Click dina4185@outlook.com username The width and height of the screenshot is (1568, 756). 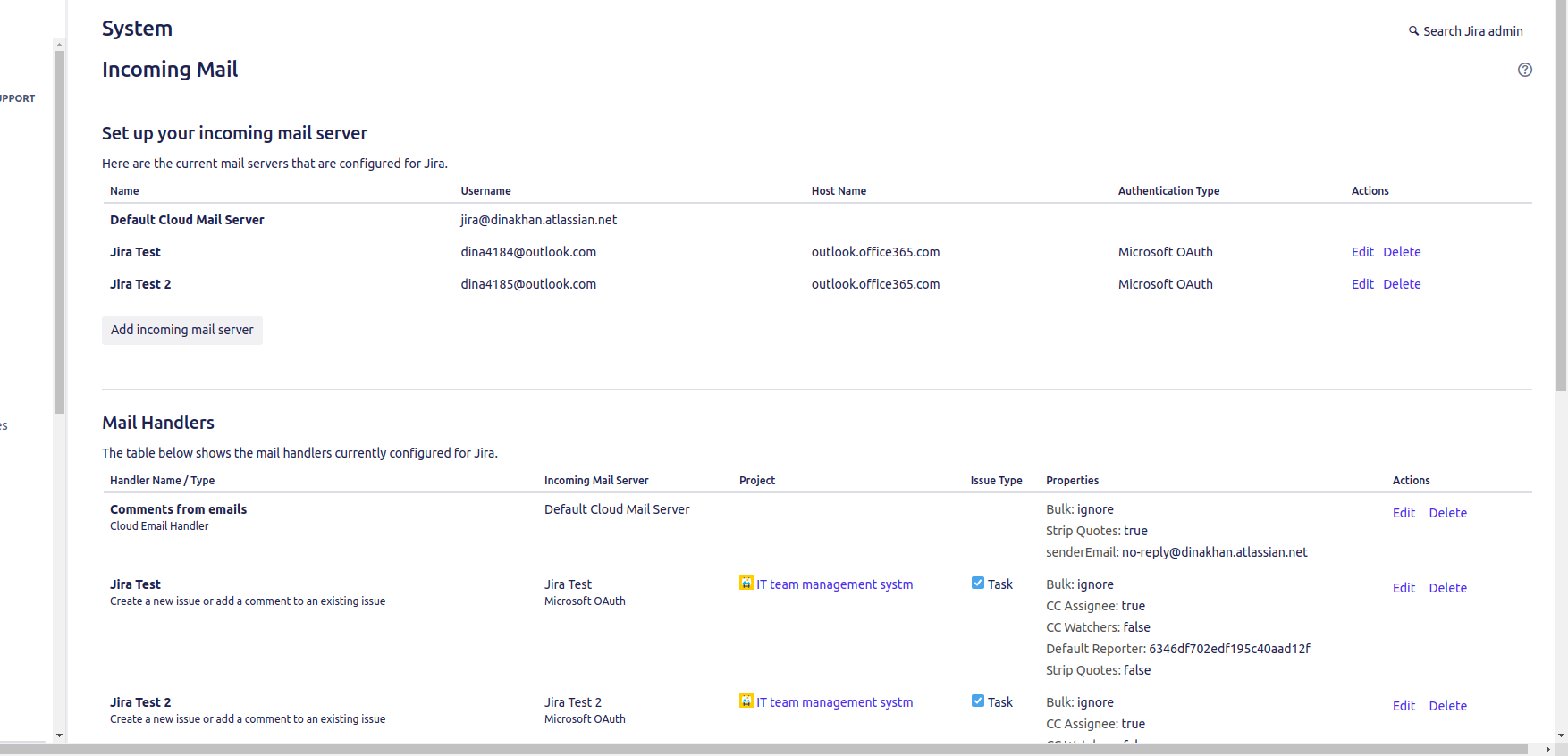pos(528,284)
